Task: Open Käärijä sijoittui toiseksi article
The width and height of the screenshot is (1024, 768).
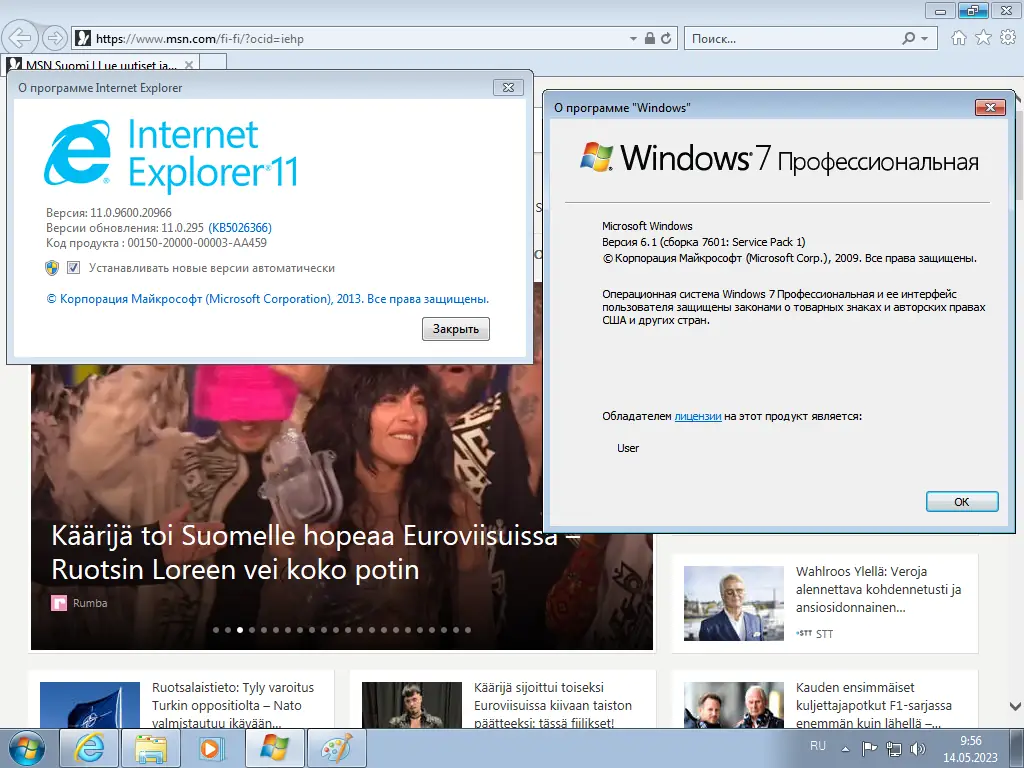Action: tap(553, 705)
